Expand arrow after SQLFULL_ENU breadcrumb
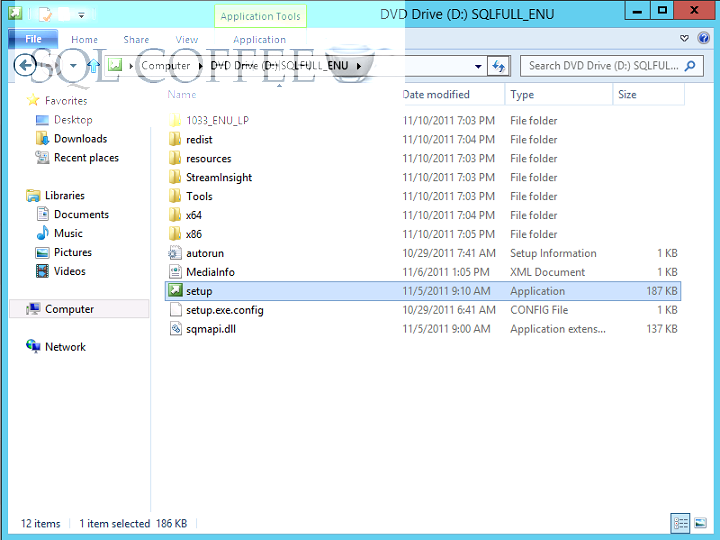 359,66
